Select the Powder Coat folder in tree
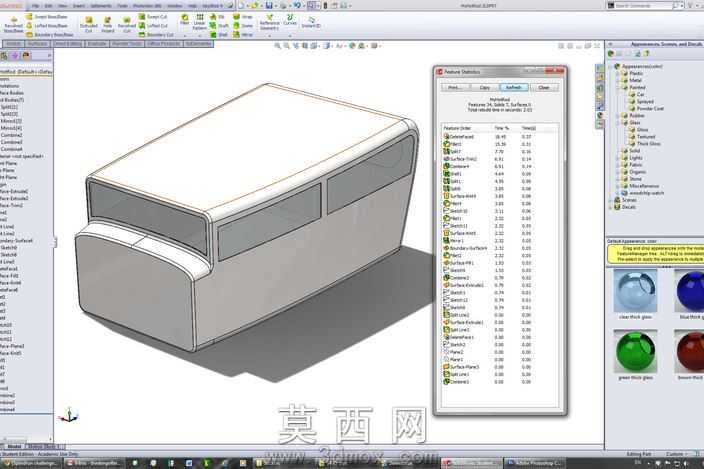 pyautogui.click(x=646, y=109)
